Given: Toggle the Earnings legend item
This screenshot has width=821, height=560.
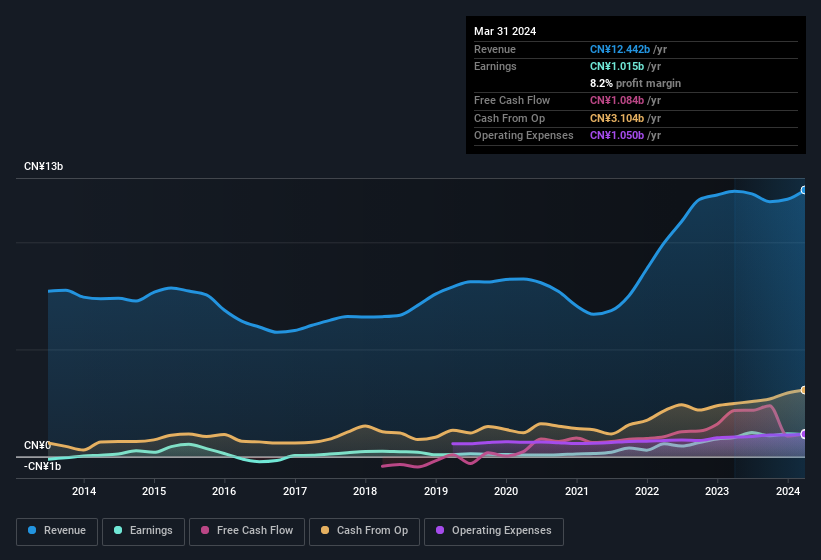Looking at the screenshot, I should coord(143,531).
